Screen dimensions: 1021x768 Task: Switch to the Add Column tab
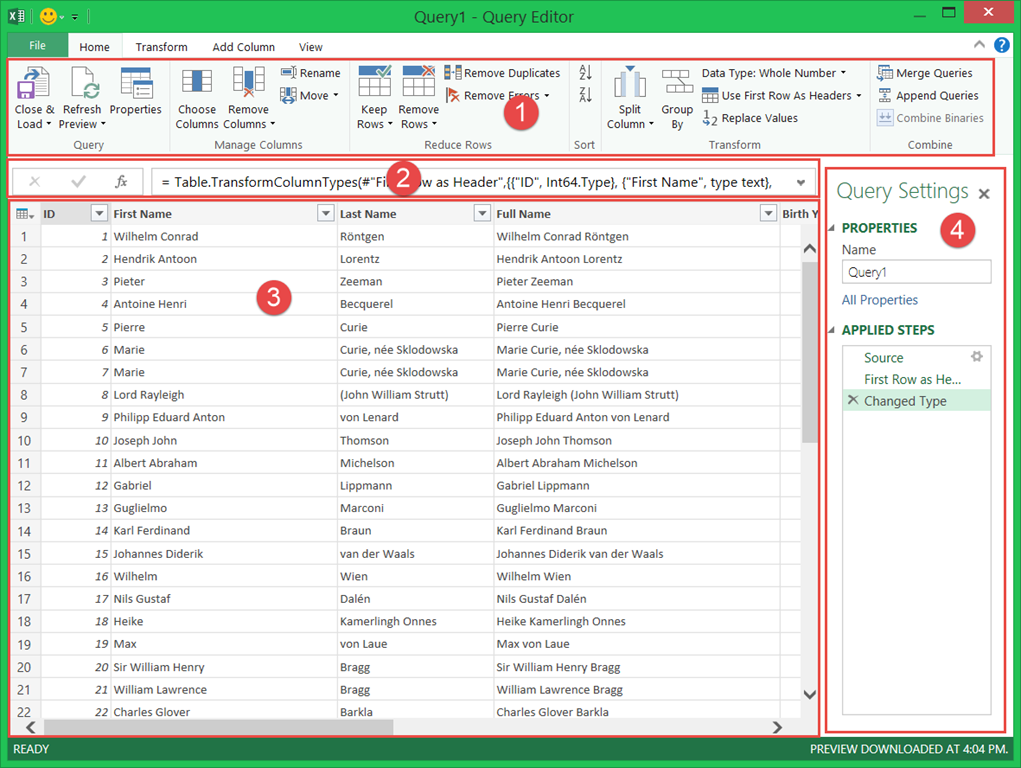click(243, 47)
